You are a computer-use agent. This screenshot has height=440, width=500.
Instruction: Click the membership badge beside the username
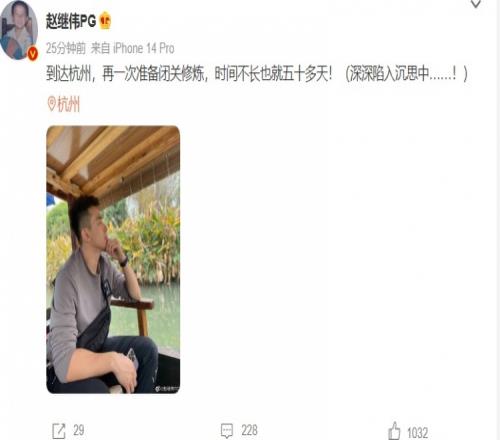click(105, 20)
